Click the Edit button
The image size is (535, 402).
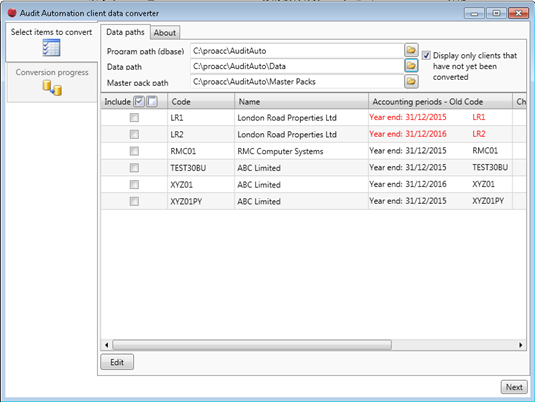tap(117, 362)
